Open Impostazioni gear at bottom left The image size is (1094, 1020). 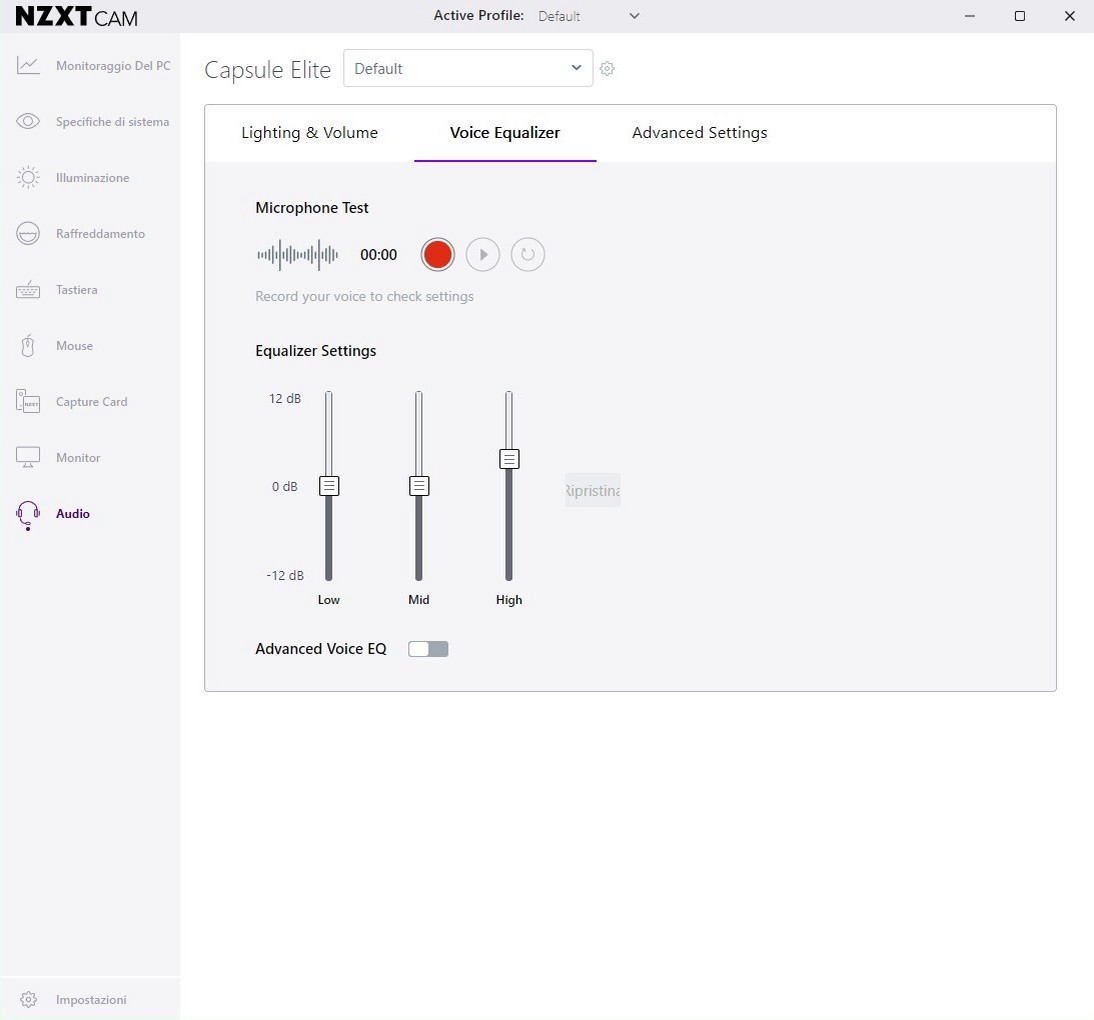tap(28, 1000)
